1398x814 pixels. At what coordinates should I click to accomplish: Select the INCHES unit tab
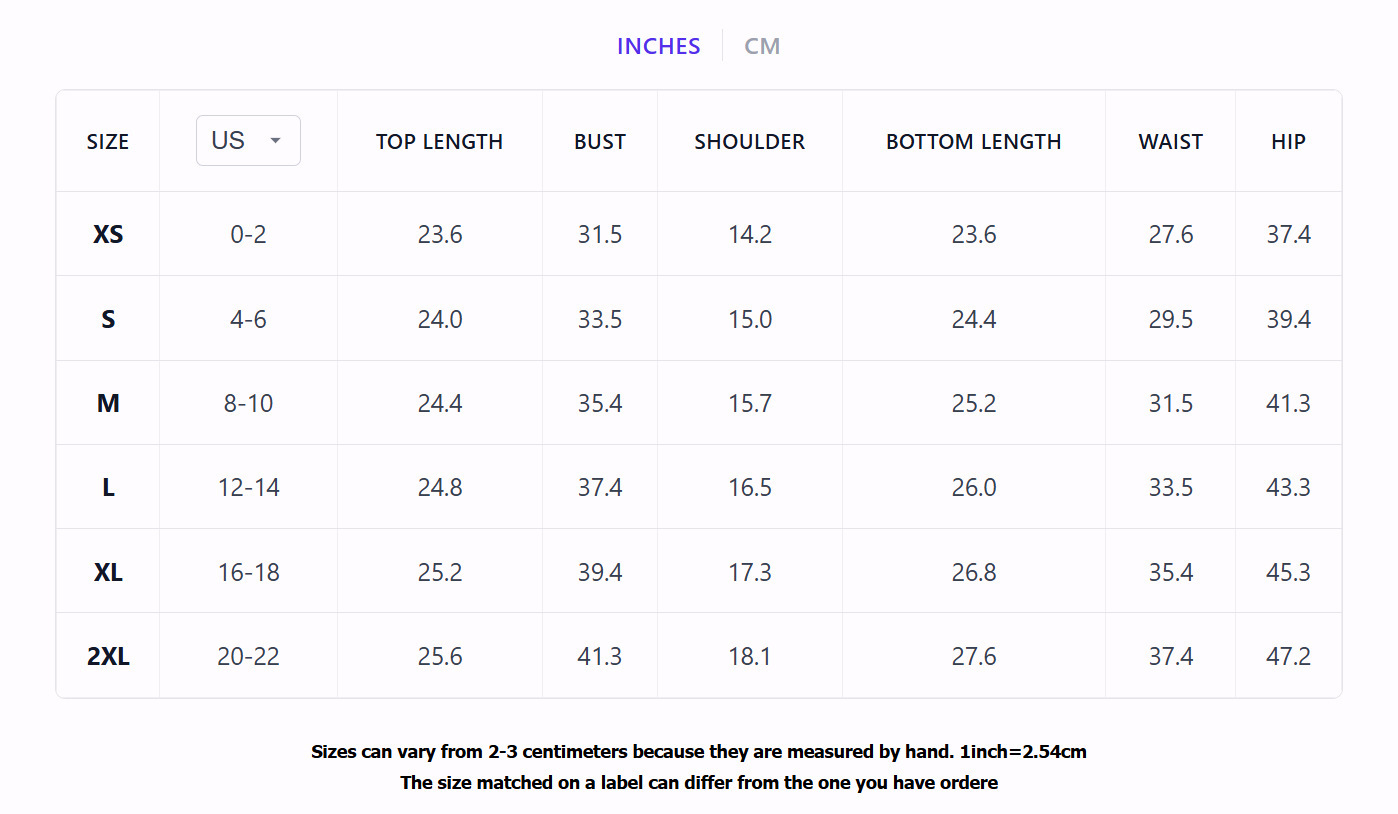(658, 46)
